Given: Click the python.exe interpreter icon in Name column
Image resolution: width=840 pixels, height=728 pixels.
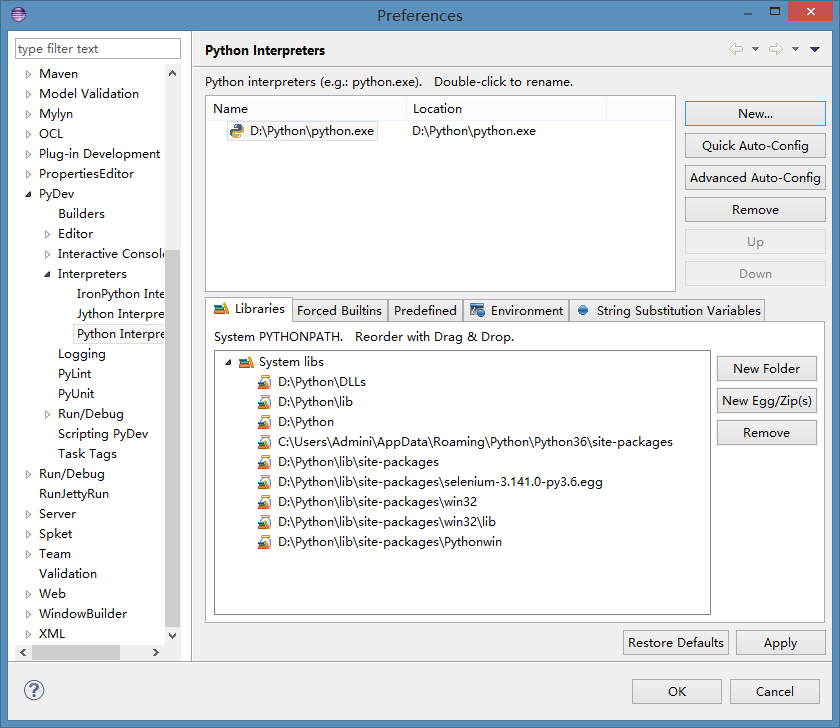Looking at the screenshot, I should (x=238, y=130).
